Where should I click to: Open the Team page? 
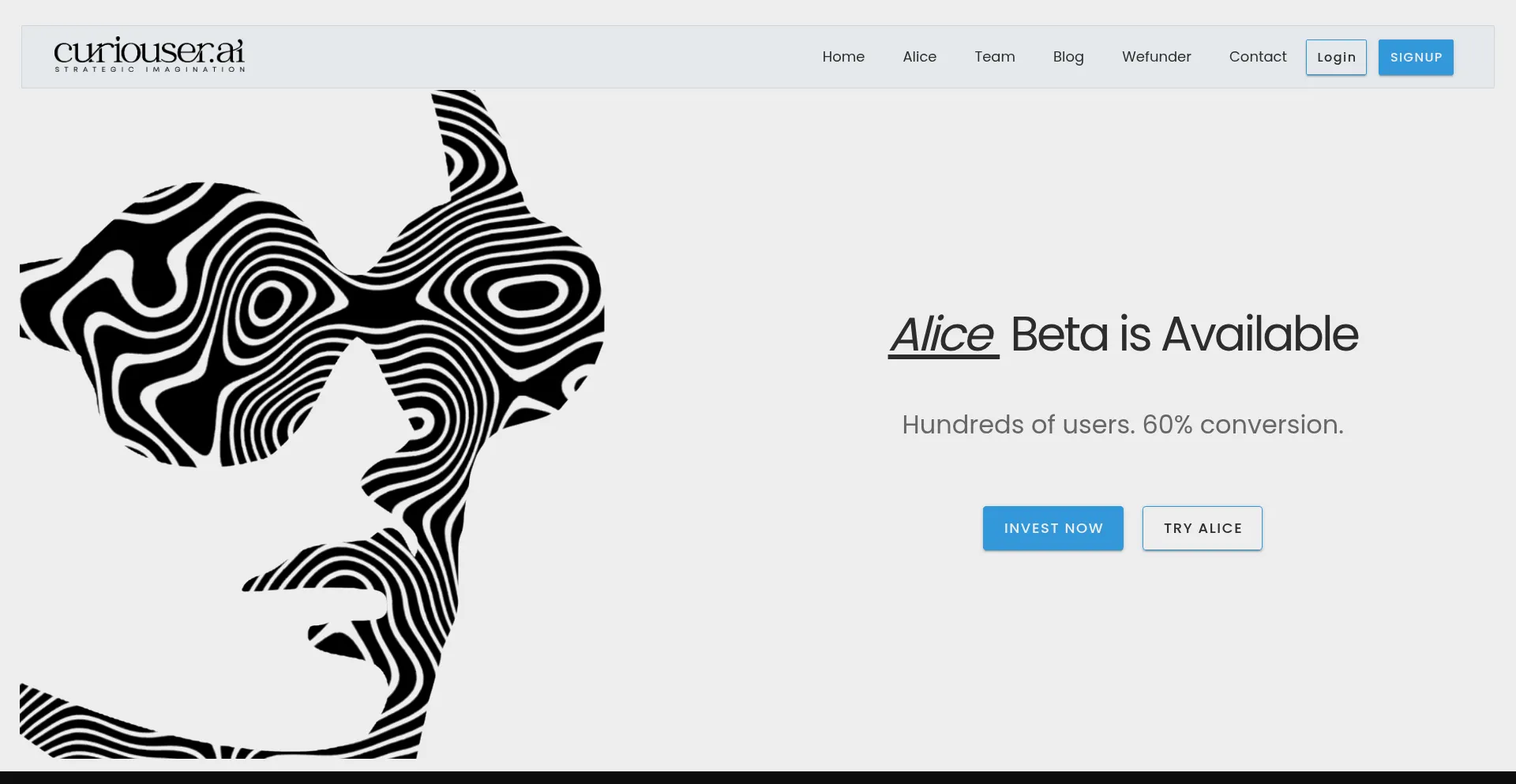pyautogui.click(x=994, y=57)
